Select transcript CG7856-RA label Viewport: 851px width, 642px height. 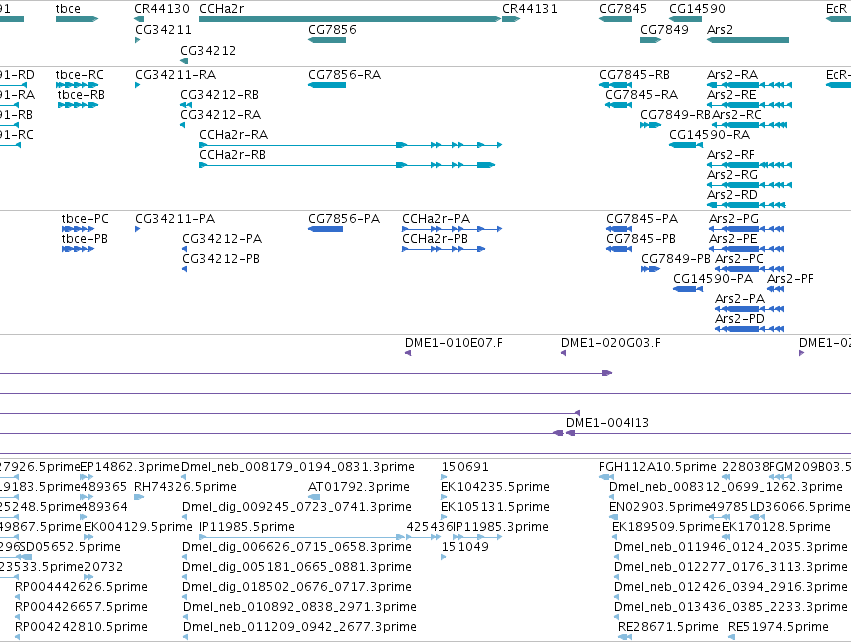(x=344, y=74)
